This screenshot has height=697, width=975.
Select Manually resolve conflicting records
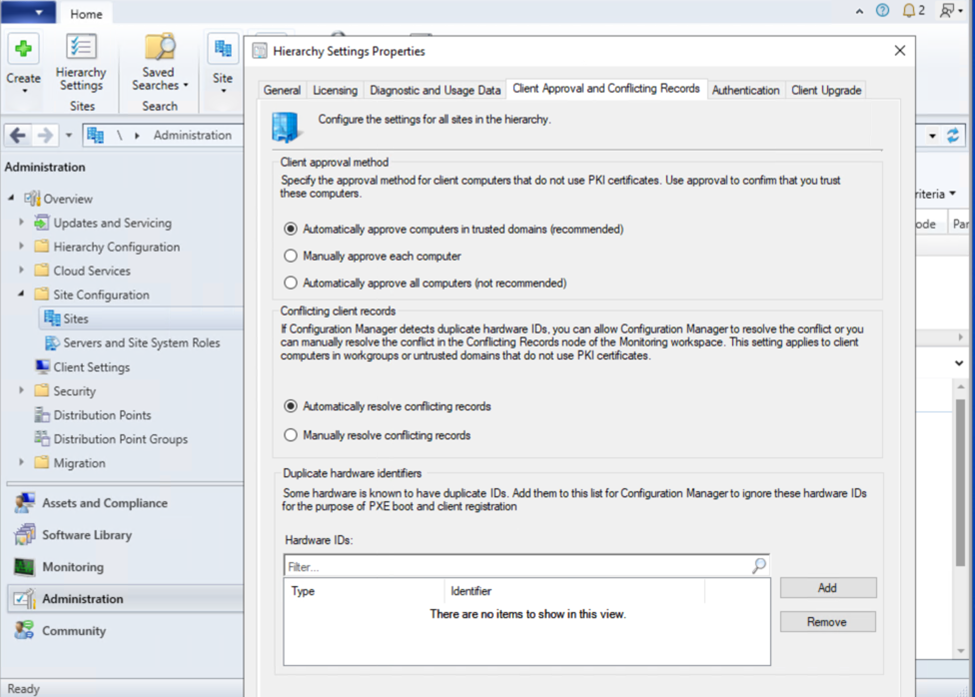pyautogui.click(x=290, y=435)
